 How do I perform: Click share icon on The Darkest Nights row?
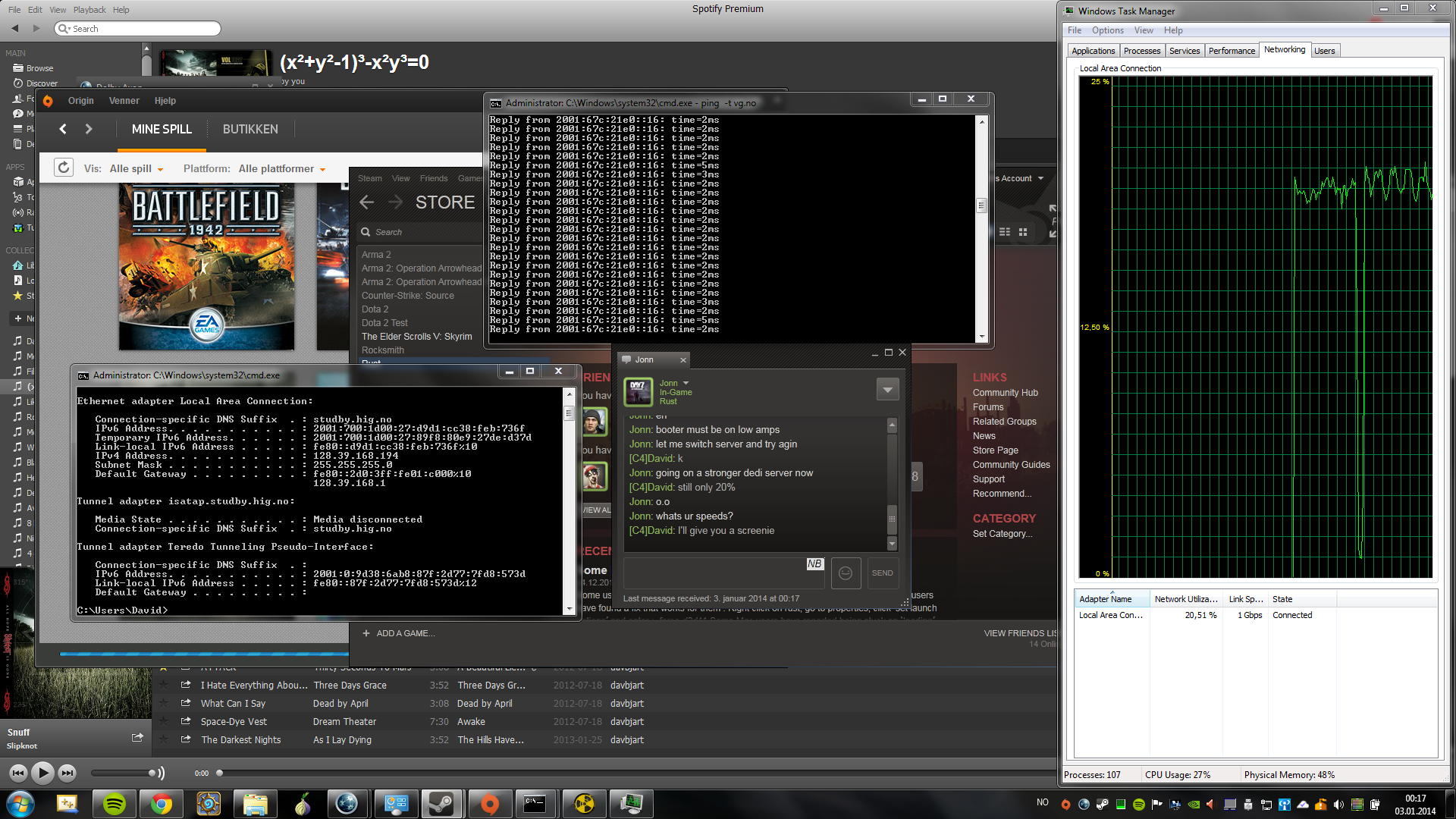[186, 739]
